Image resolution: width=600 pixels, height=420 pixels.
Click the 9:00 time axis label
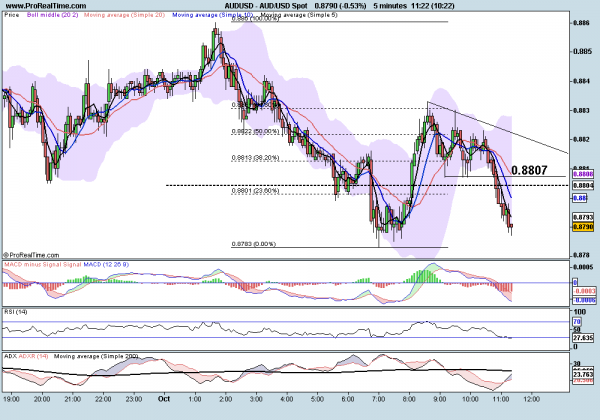pos(440,399)
